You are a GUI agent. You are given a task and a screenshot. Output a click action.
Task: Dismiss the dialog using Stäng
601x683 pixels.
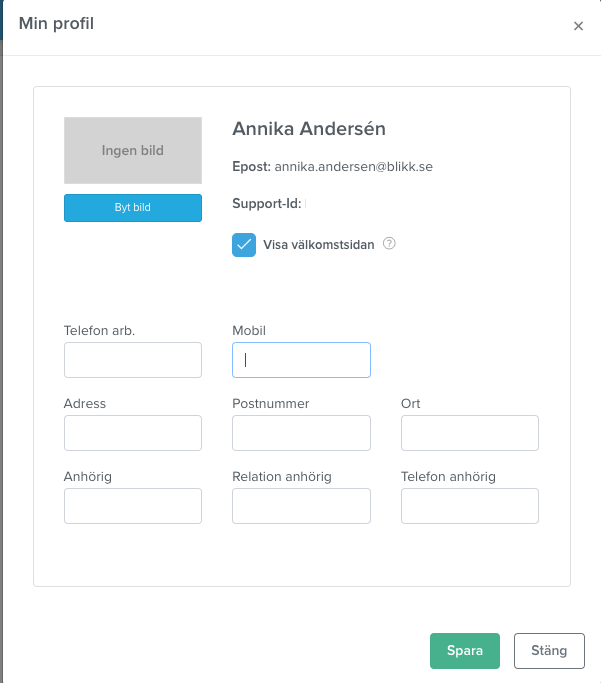pyautogui.click(x=549, y=651)
